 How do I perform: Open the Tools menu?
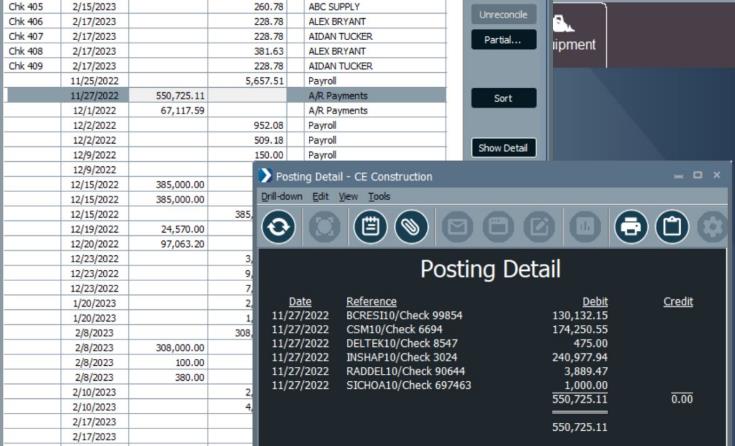[379, 197]
